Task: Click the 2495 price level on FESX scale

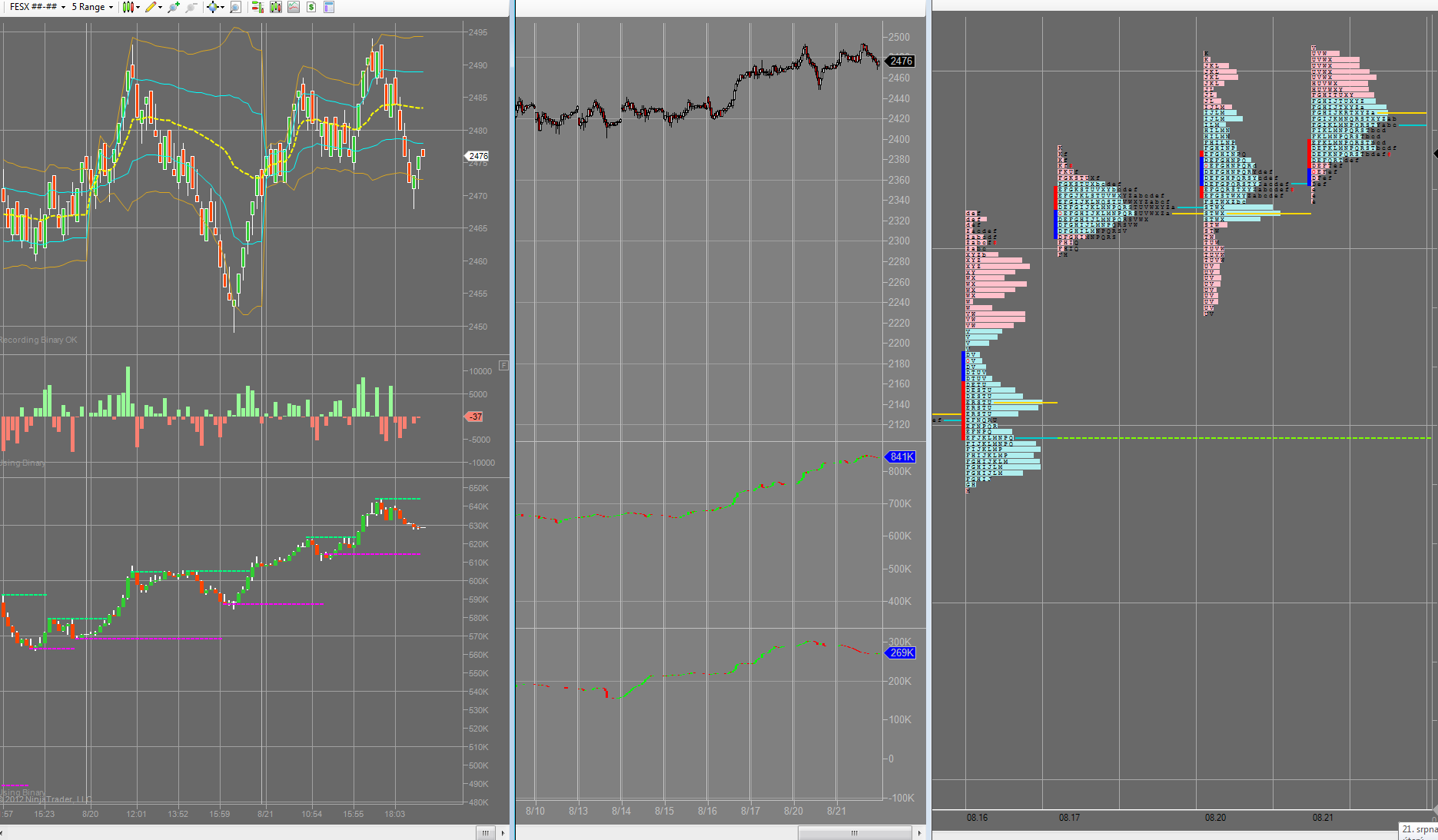Action: 477,32
